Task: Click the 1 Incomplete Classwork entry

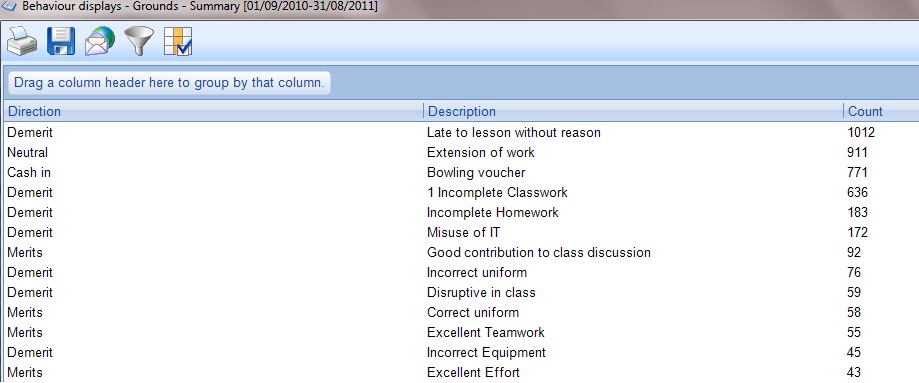Action: click(x=497, y=192)
